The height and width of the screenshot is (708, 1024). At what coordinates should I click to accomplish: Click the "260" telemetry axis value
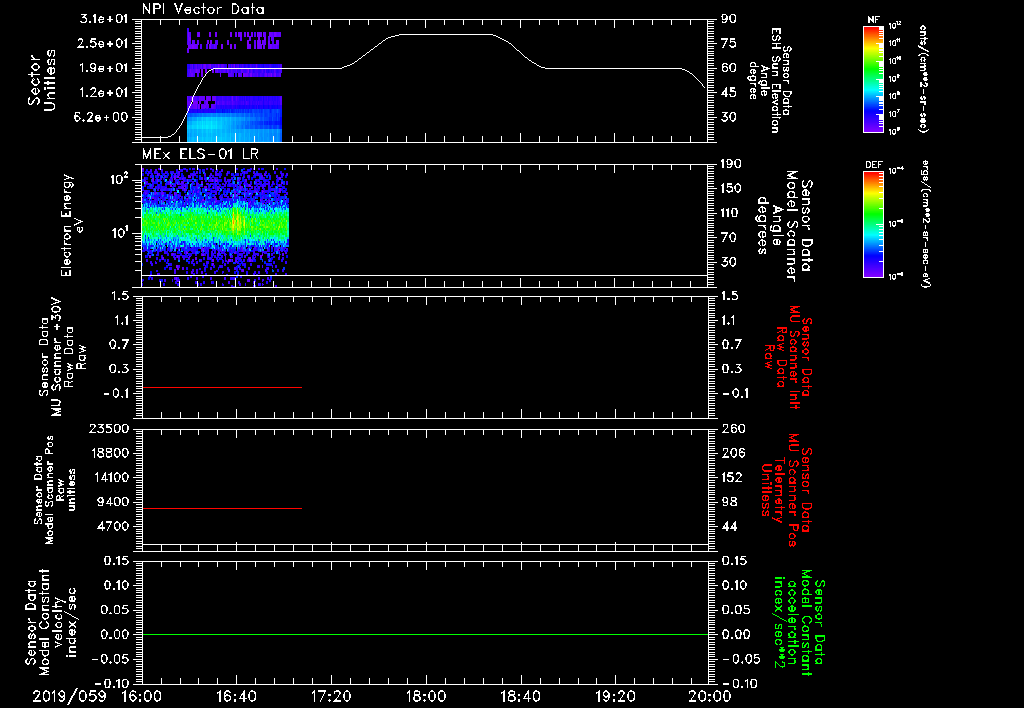(x=732, y=429)
